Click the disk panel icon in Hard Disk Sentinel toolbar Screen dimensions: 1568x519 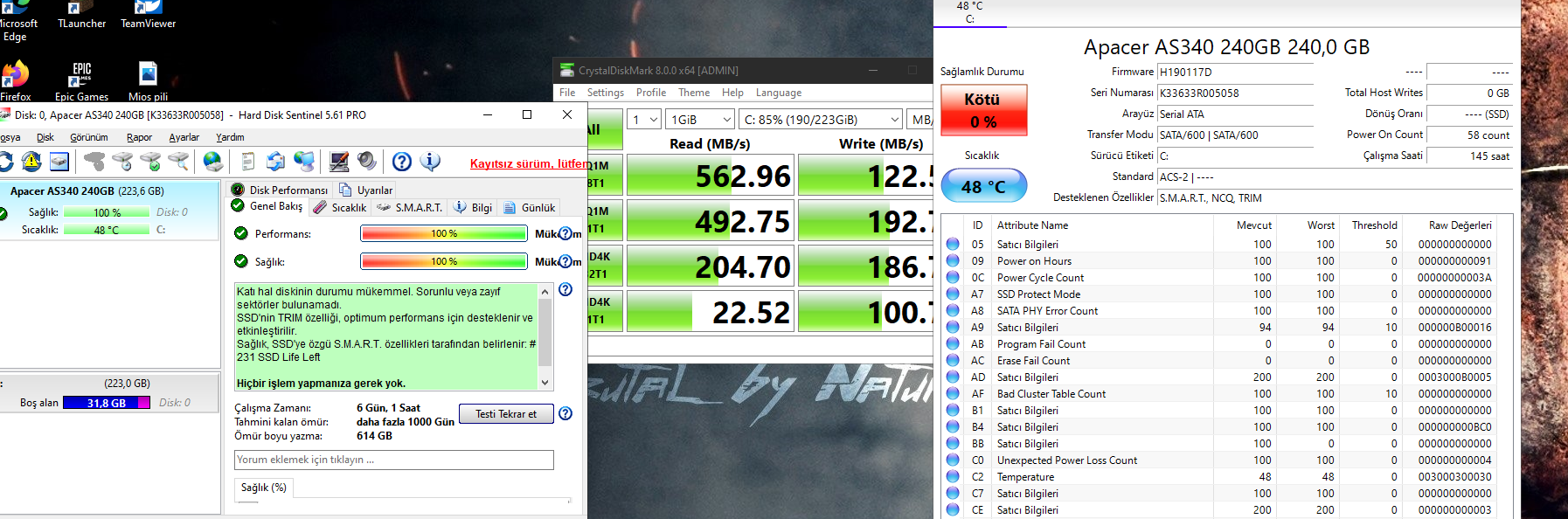[59, 161]
